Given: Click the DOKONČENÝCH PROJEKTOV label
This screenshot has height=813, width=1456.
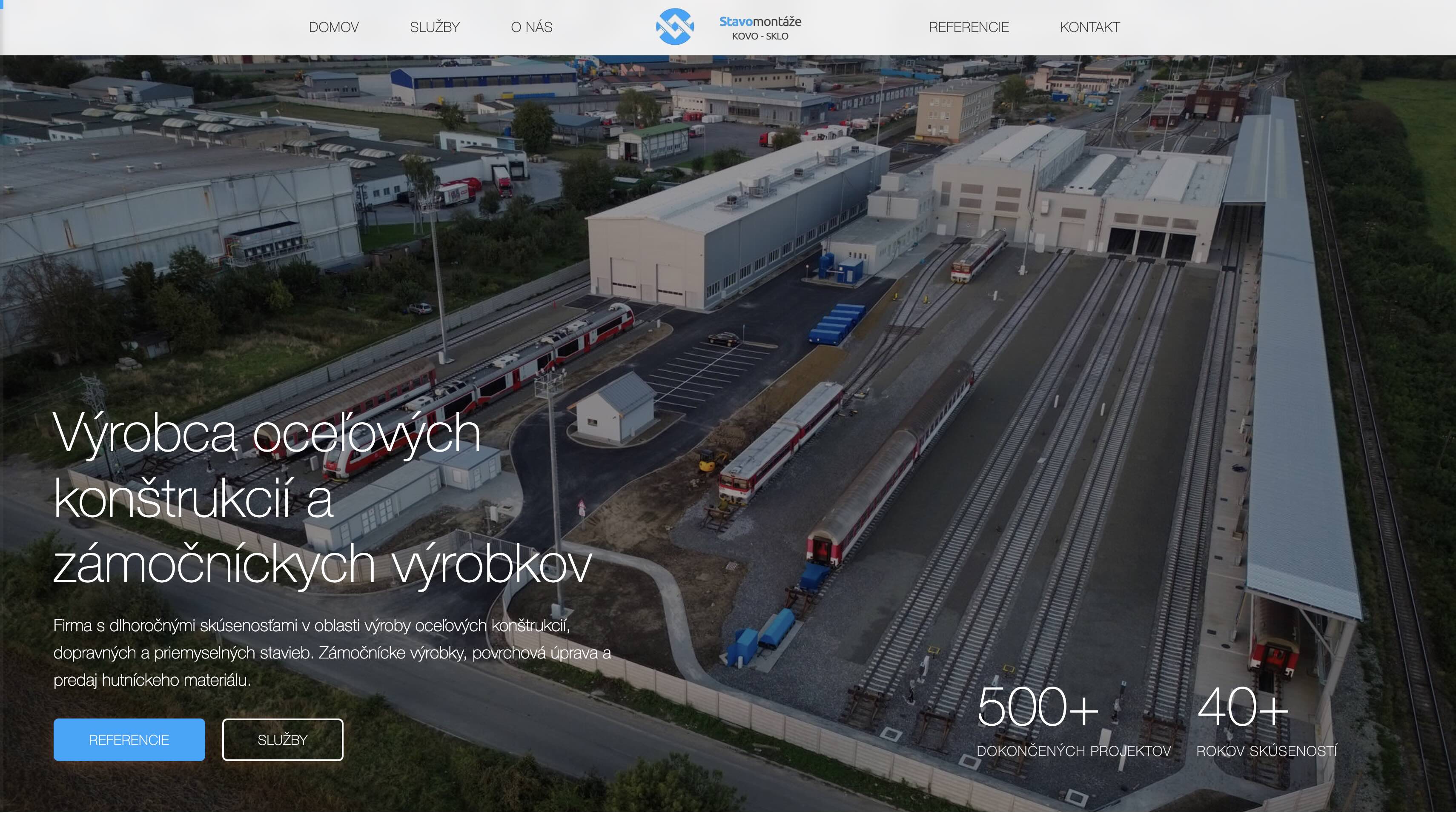Looking at the screenshot, I should [1073, 751].
